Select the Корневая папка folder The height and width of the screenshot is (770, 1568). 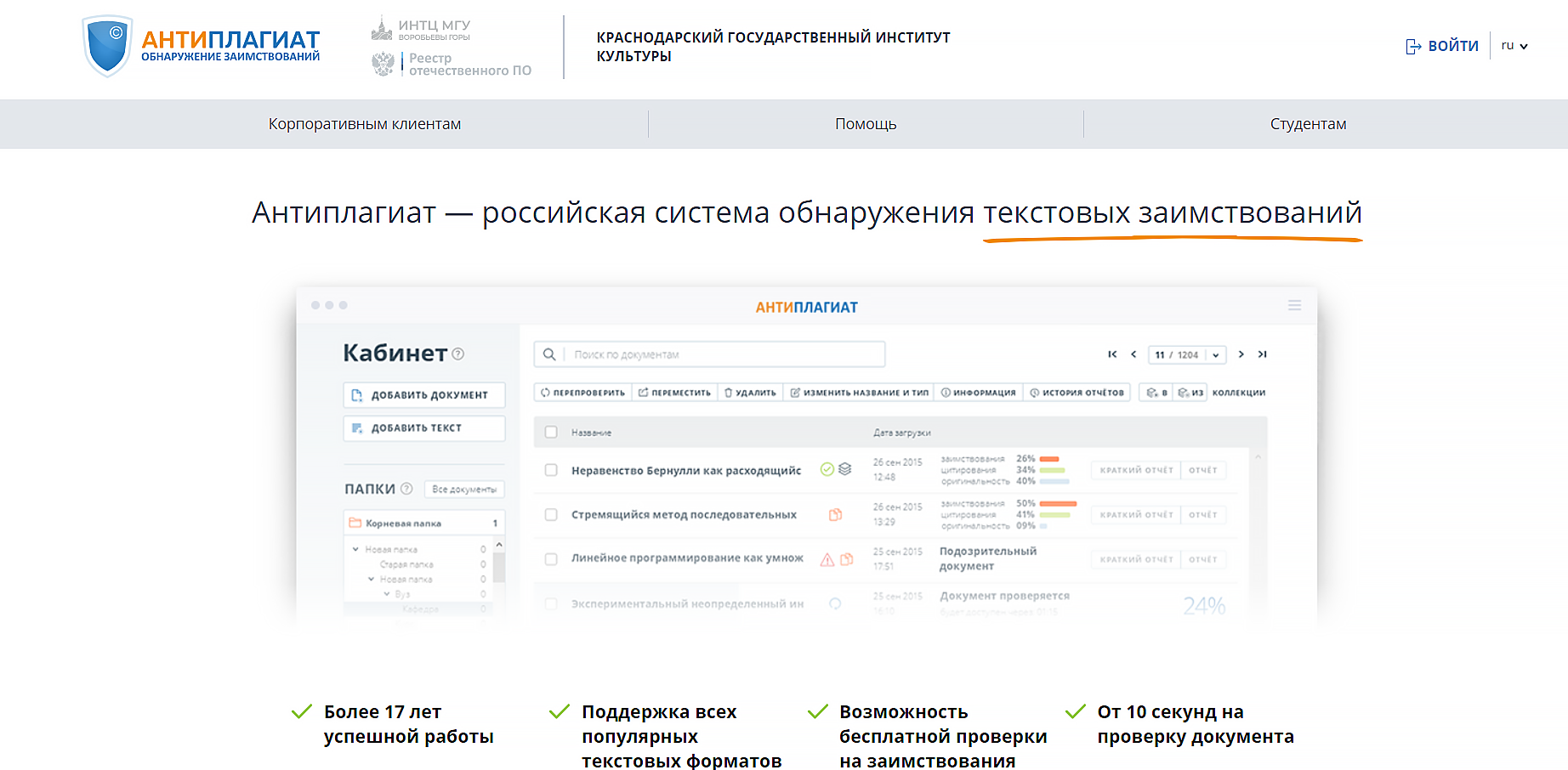click(424, 524)
